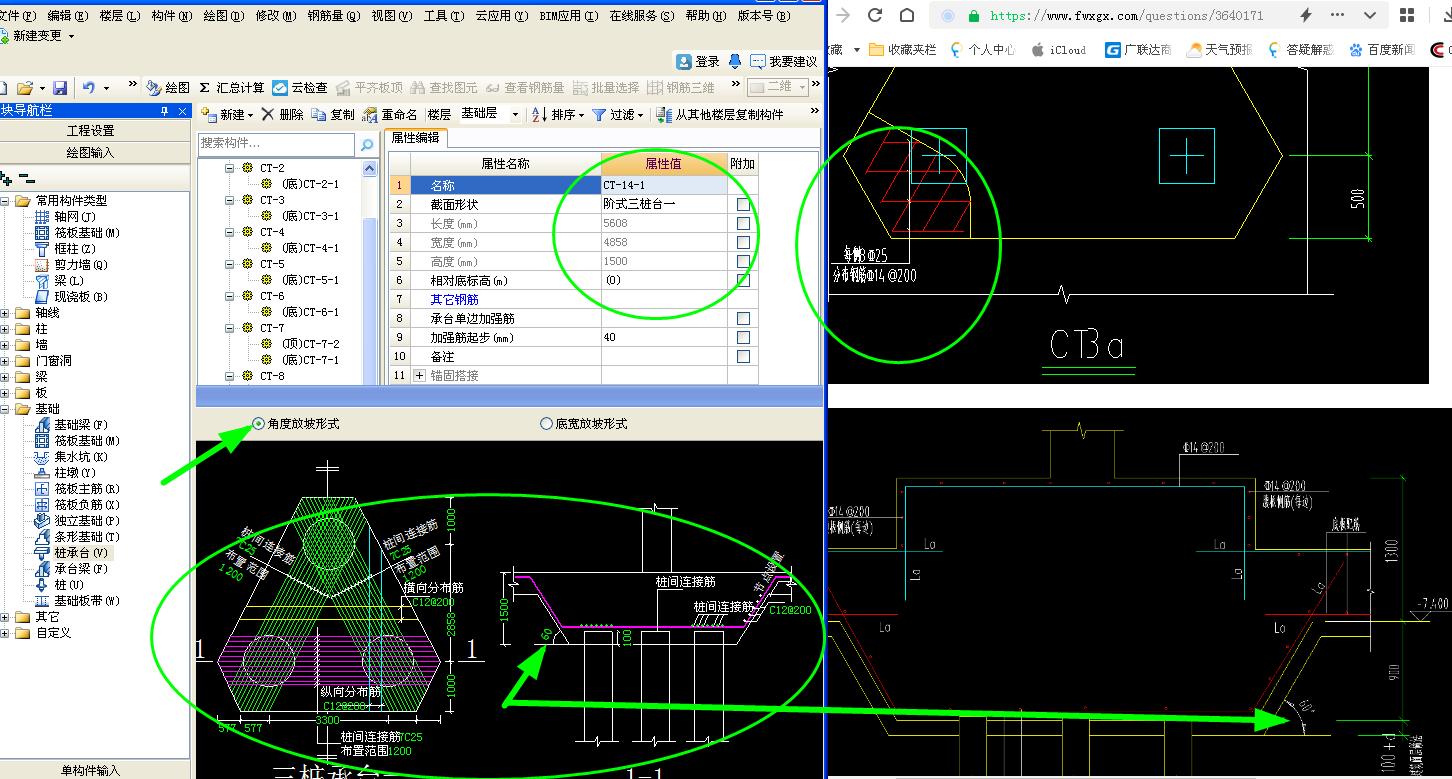Screen dimensions: 1452x779
Task: Click the expand-all plus icon in navigation
Action: click(7, 179)
